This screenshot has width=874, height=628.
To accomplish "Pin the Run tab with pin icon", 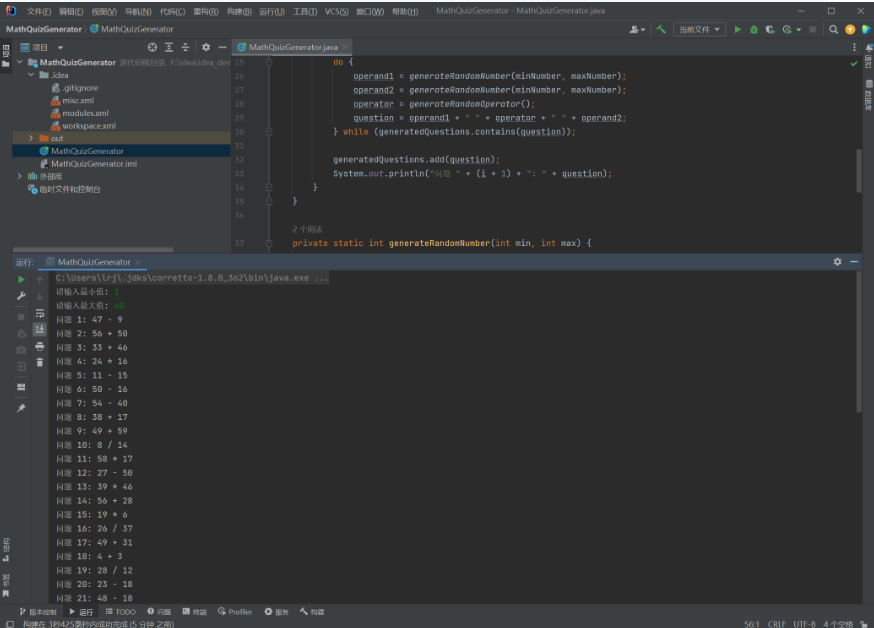I will click(x=21, y=408).
